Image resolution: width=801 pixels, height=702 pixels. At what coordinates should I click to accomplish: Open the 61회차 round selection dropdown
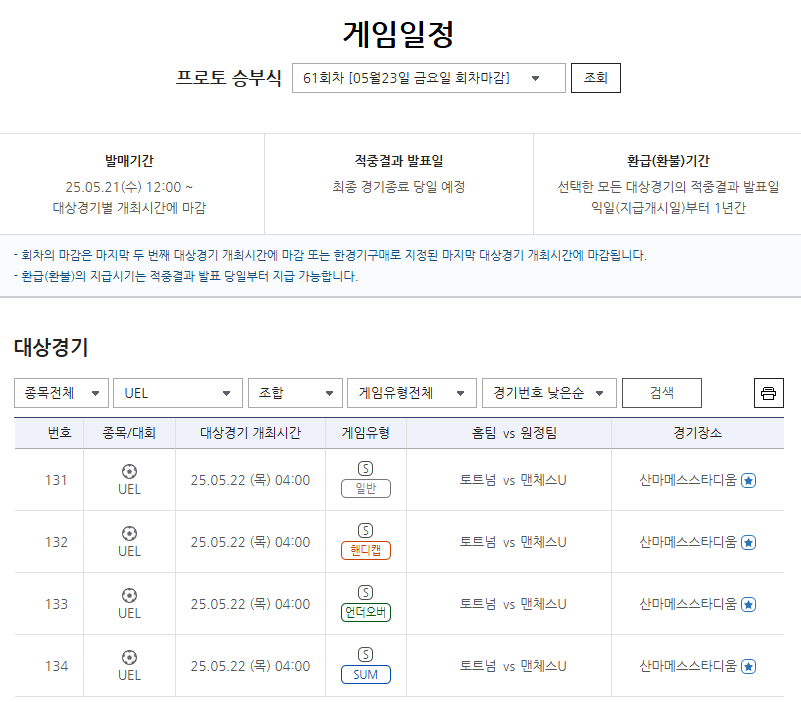pos(428,78)
